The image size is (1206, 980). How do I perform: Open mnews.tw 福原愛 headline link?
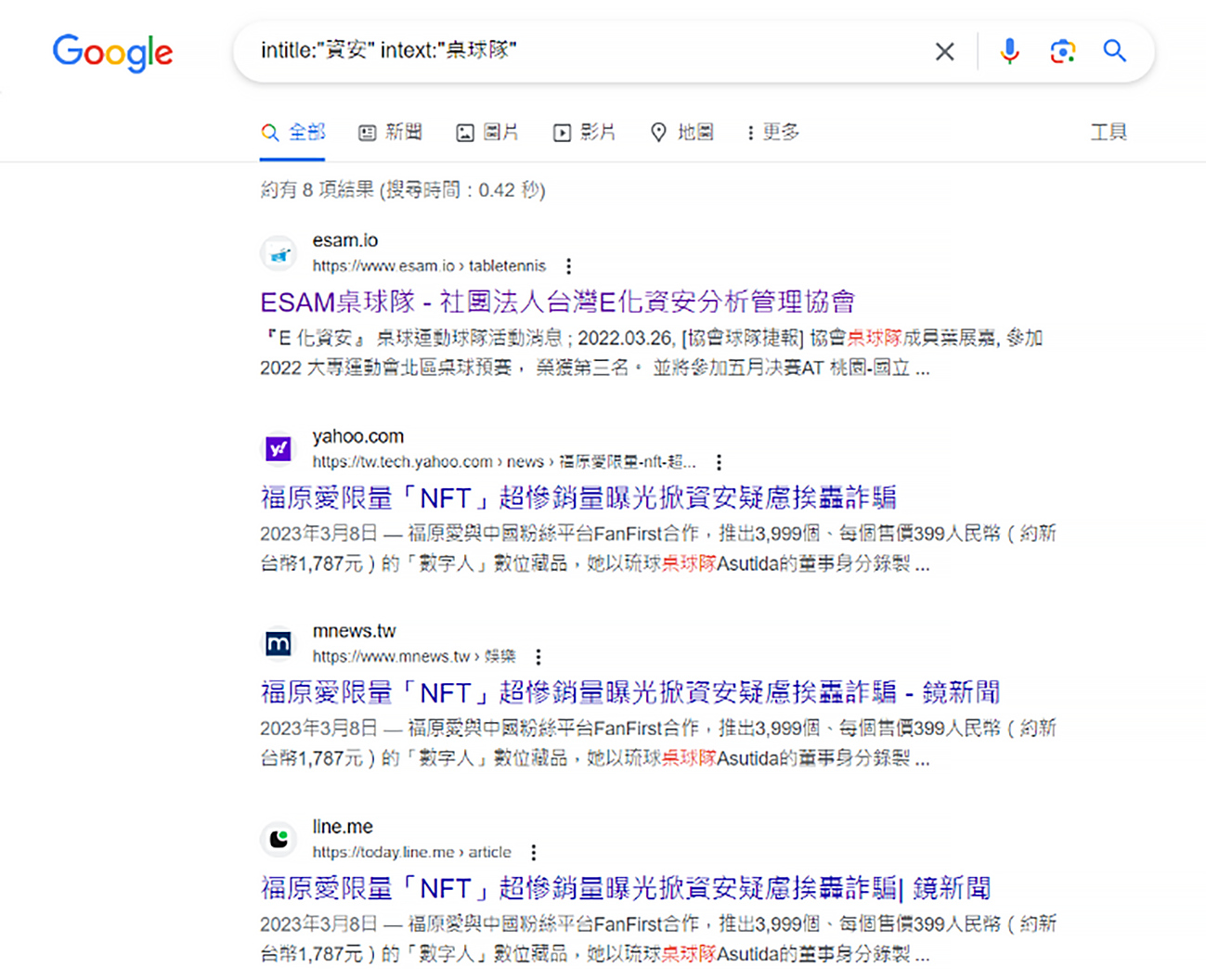coord(630,692)
